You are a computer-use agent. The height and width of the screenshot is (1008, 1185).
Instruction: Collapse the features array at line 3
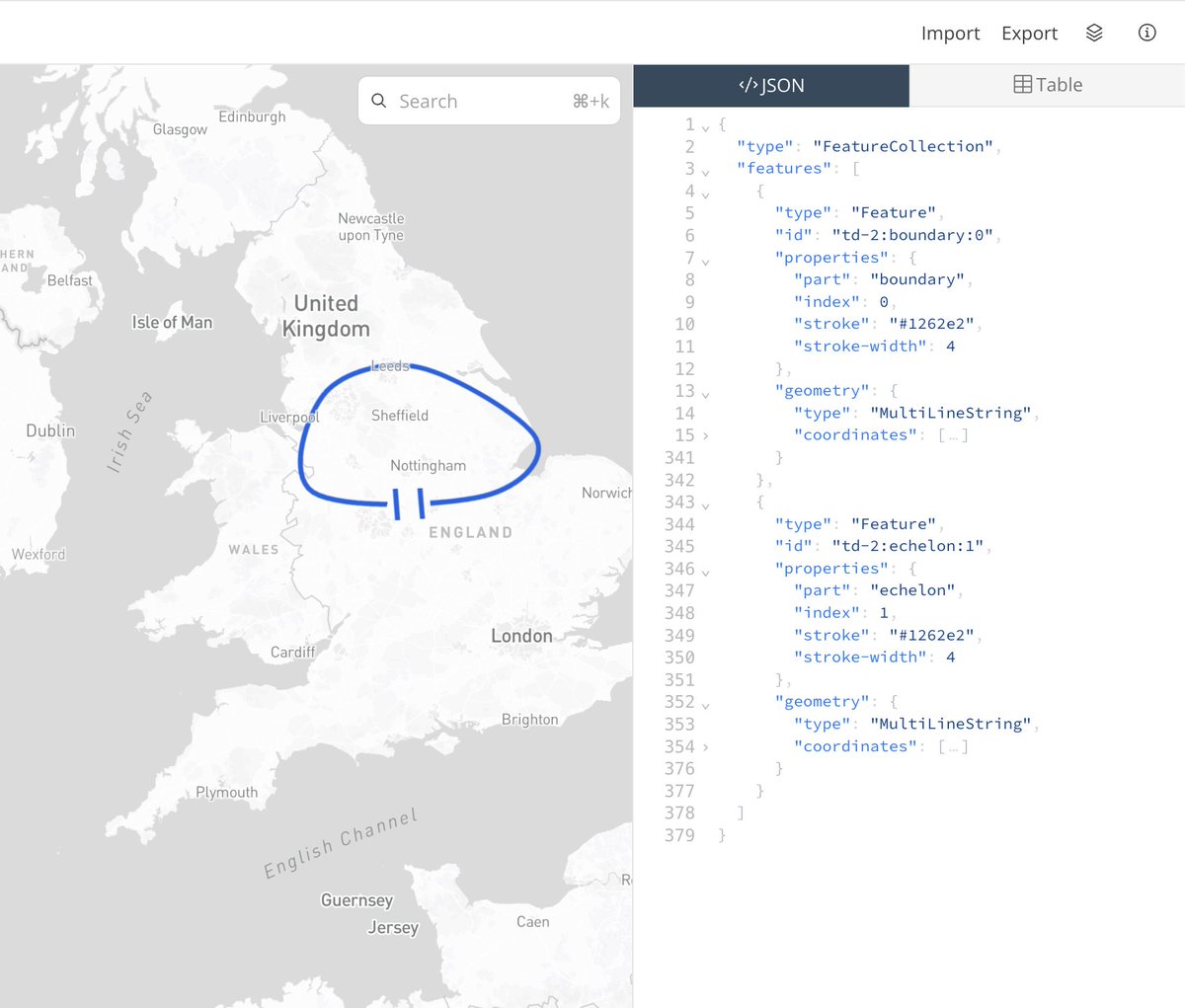coord(705,172)
